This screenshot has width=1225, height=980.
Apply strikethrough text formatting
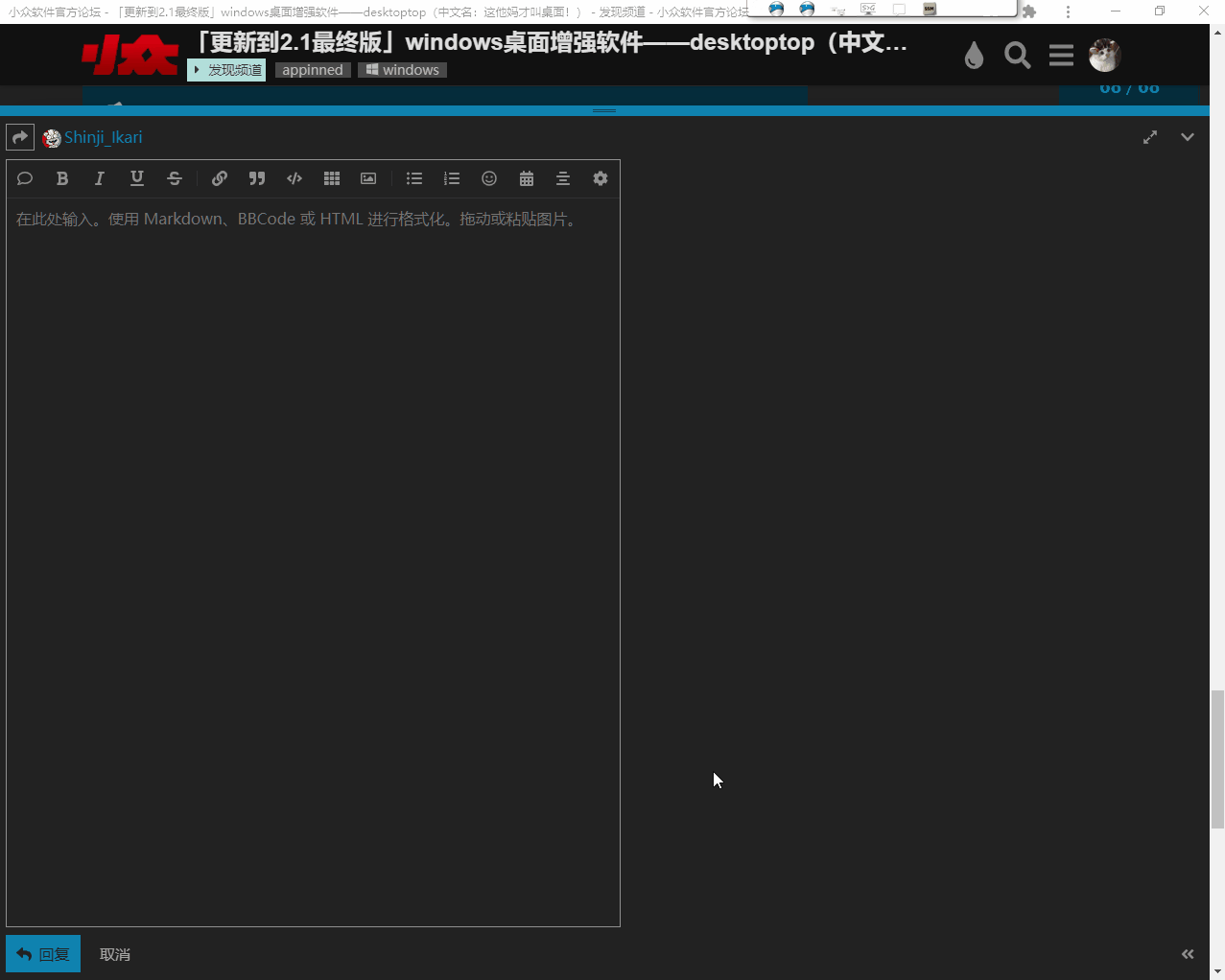tap(174, 178)
